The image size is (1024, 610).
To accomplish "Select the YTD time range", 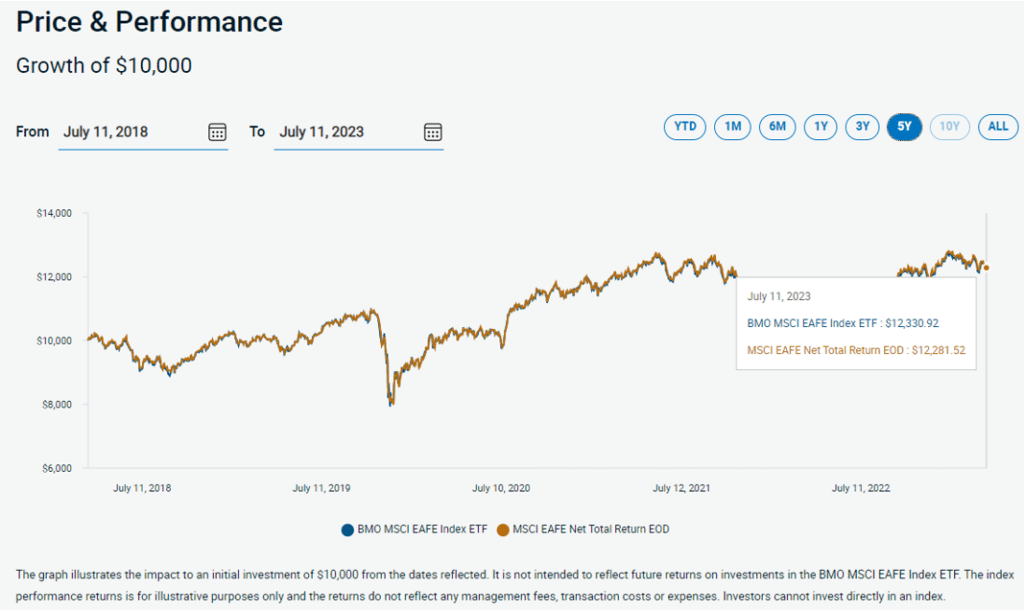I will (684, 127).
